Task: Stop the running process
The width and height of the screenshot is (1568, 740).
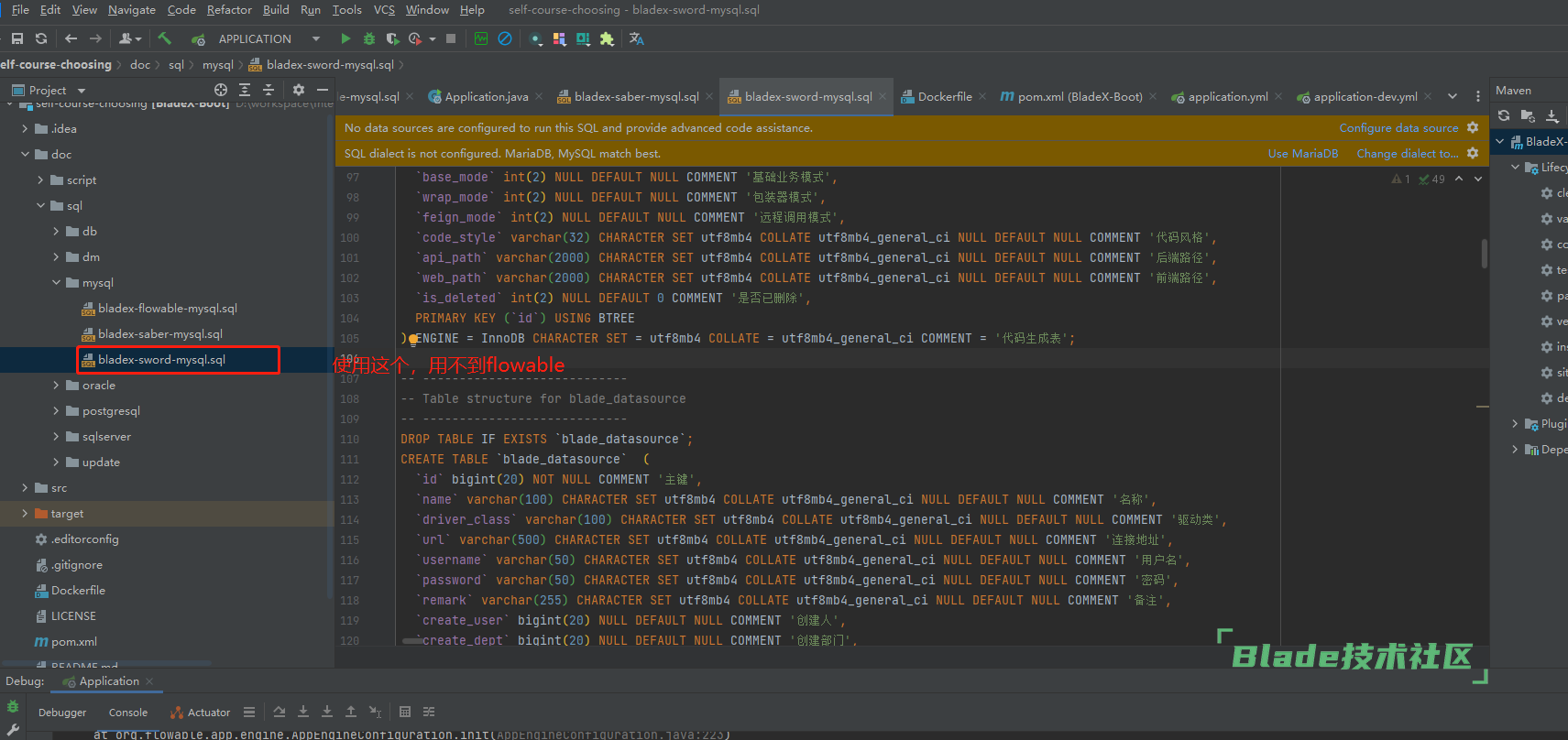Action: pos(451,38)
